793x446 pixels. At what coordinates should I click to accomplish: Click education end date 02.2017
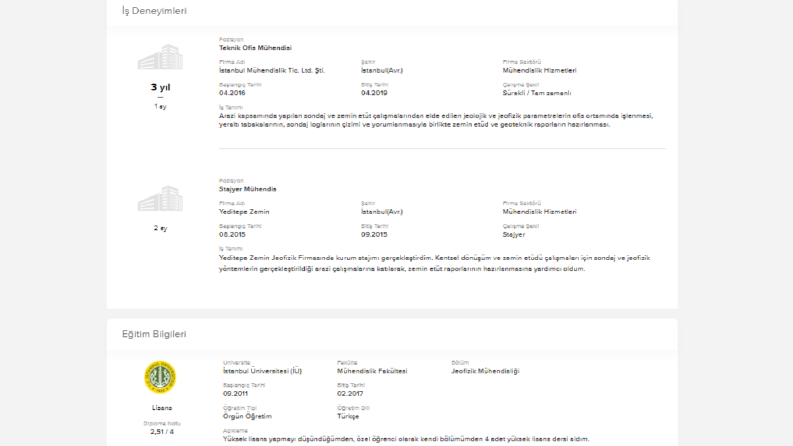350,393
